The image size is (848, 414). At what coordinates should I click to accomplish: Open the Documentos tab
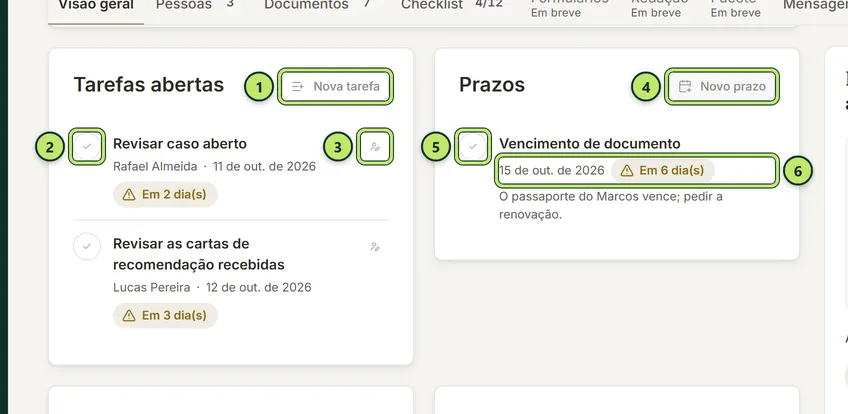(x=317, y=5)
